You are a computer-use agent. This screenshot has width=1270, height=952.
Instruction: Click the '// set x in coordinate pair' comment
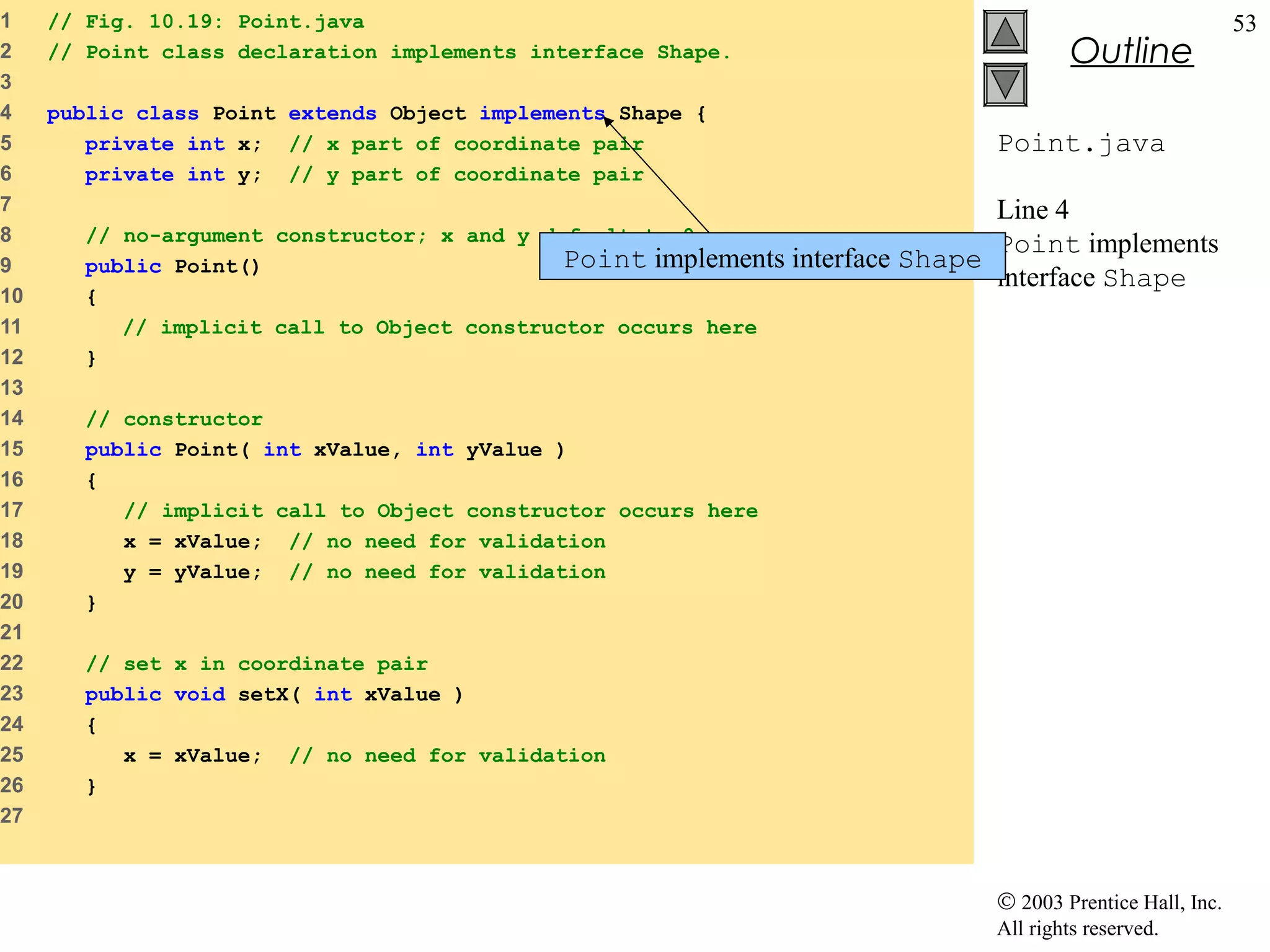coord(257,664)
